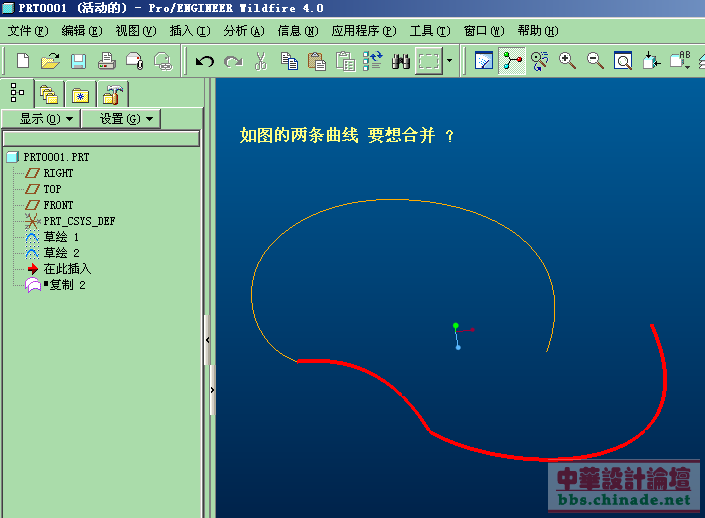Copy the selected feature
This screenshot has height=518, width=705.
(289, 61)
